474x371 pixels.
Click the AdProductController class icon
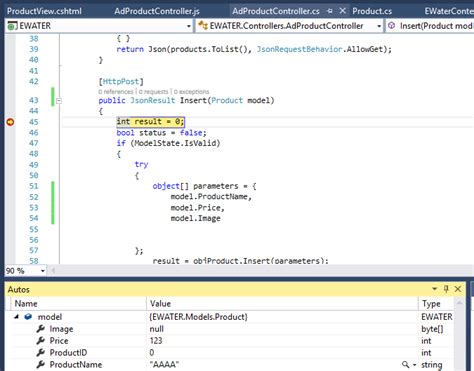point(203,26)
